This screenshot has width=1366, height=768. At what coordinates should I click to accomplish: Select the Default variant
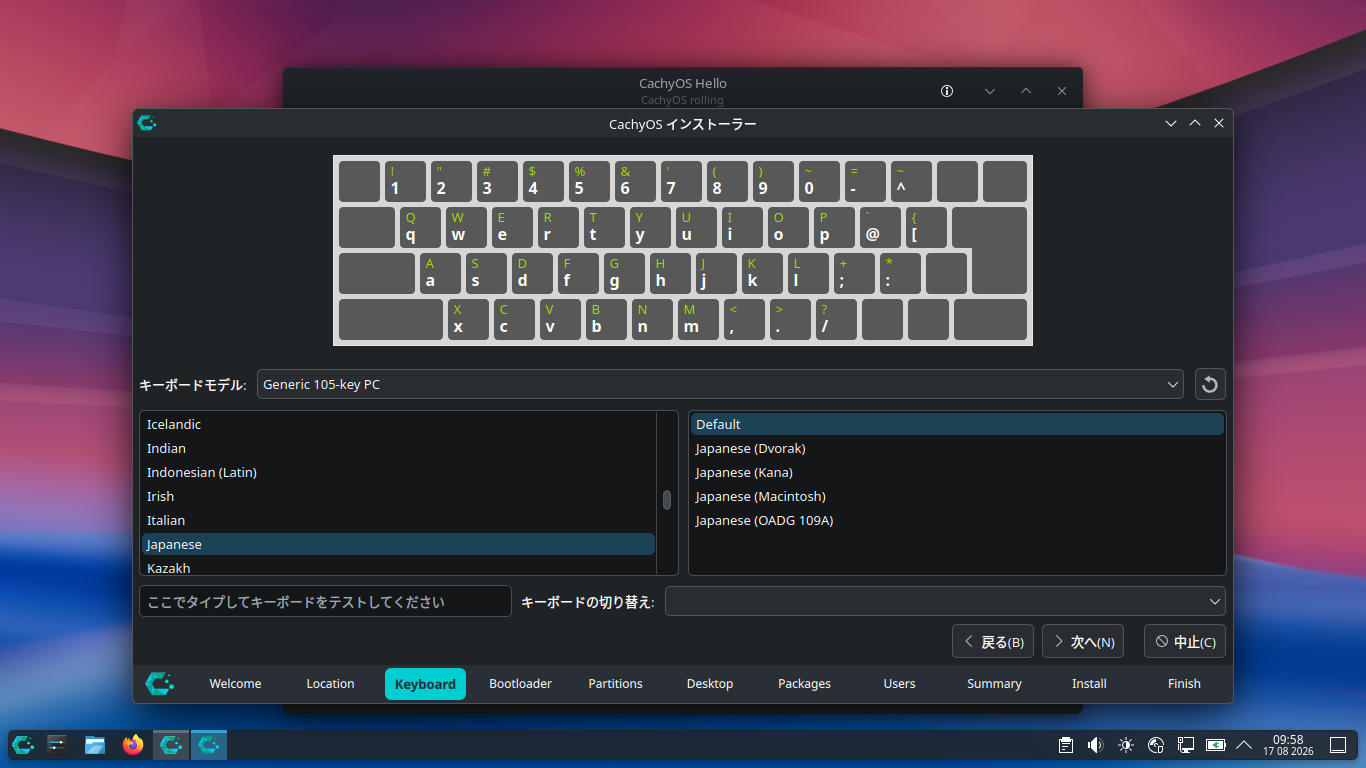click(957, 425)
